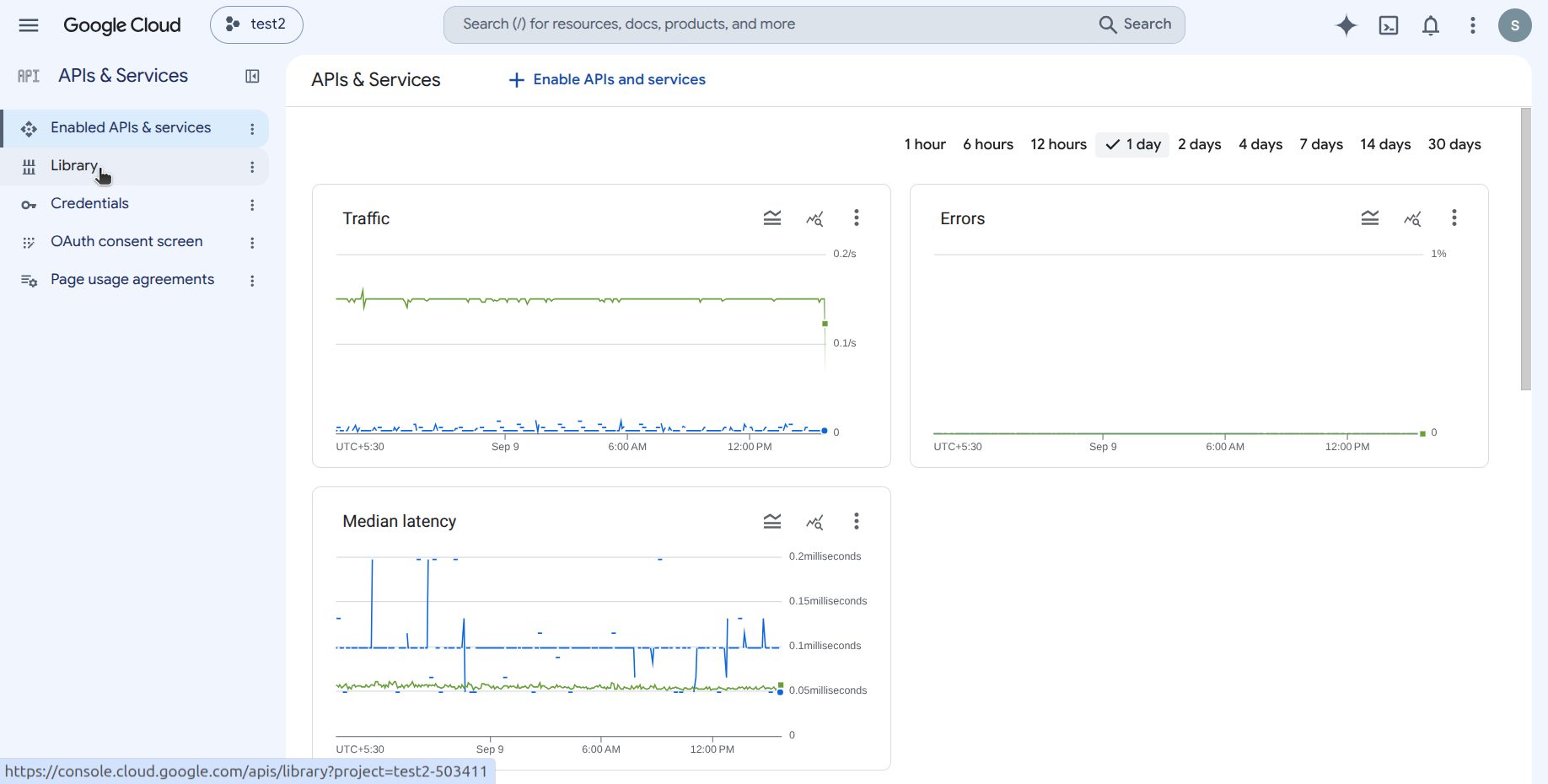Select the 6 hours time range

point(988,144)
